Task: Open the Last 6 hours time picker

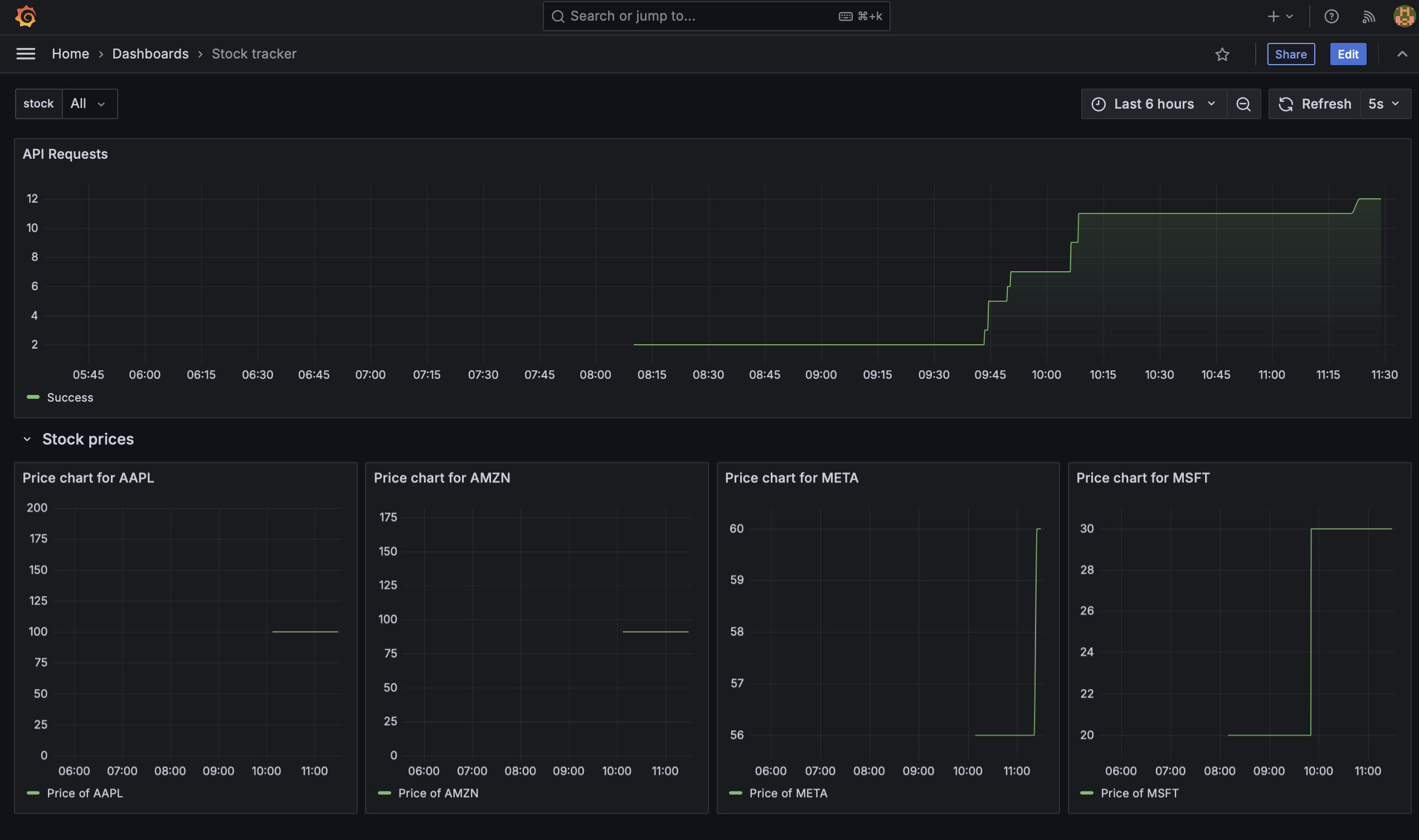Action: pos(1154,104)
